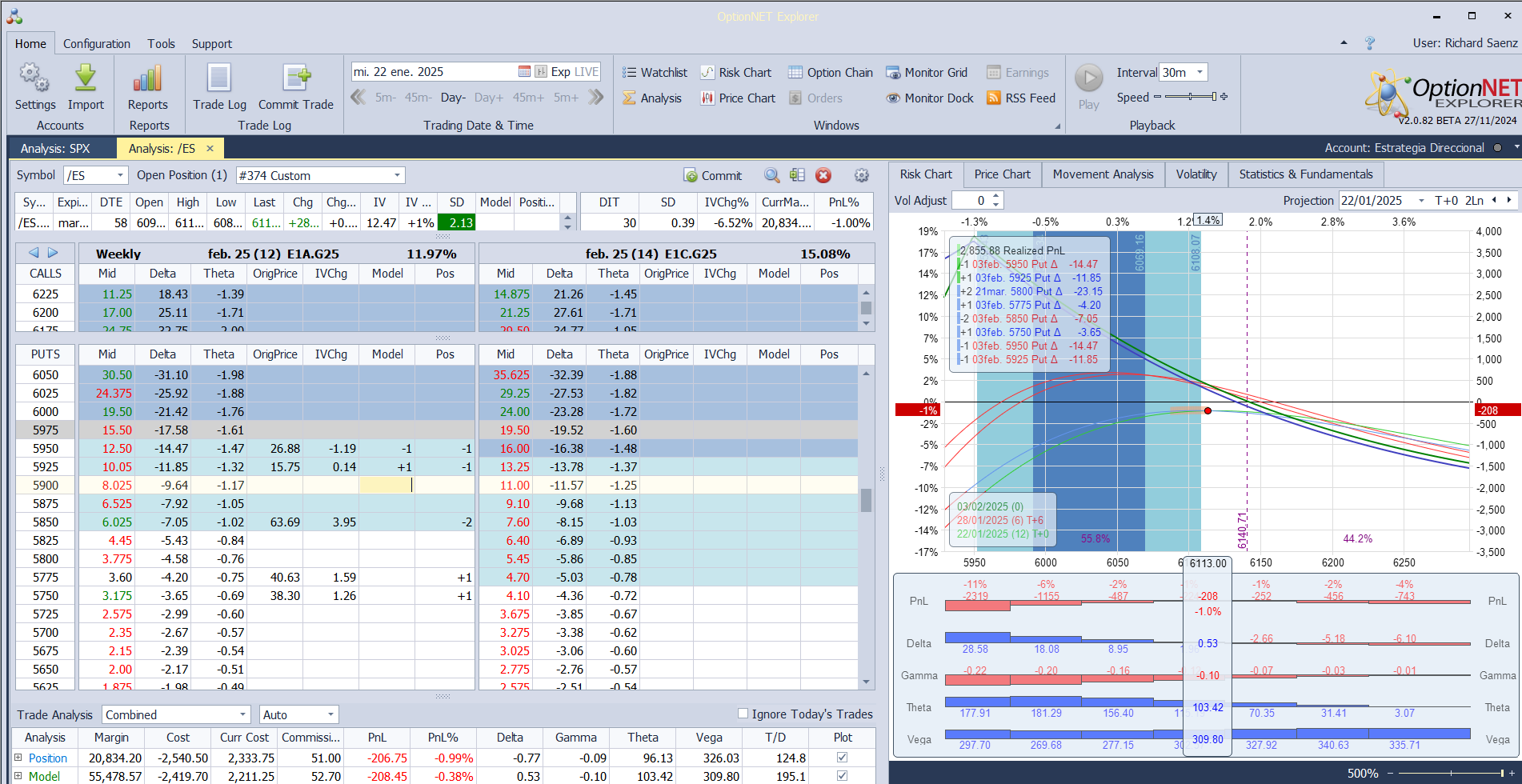Image resolution: width=1522 pixels, height=784 pixels.
Task: Toggle the Model plot checkbox
Action: [x=842, y=776]
